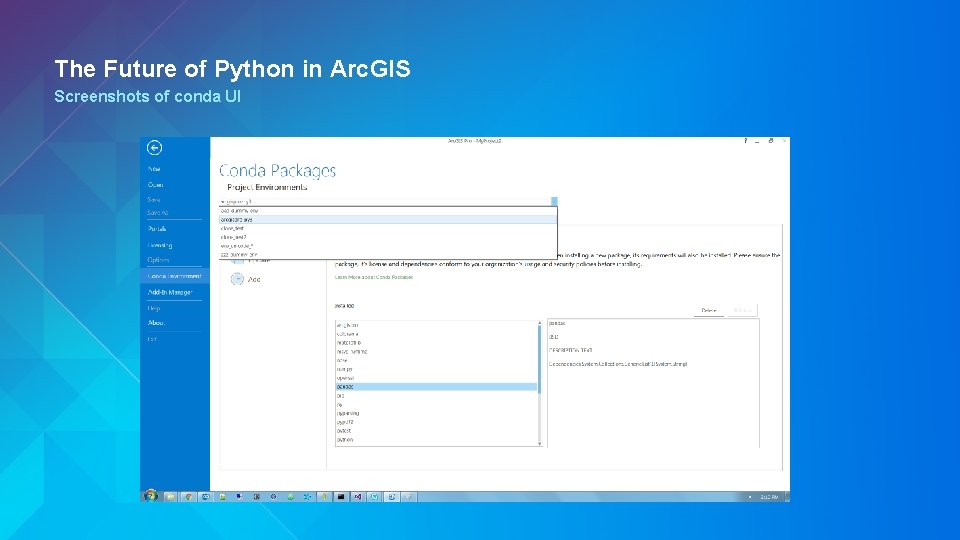Collapse the Project Environments dropdown arrow
The height and width of the screenshot is (540, 960).
pos(554,201)
